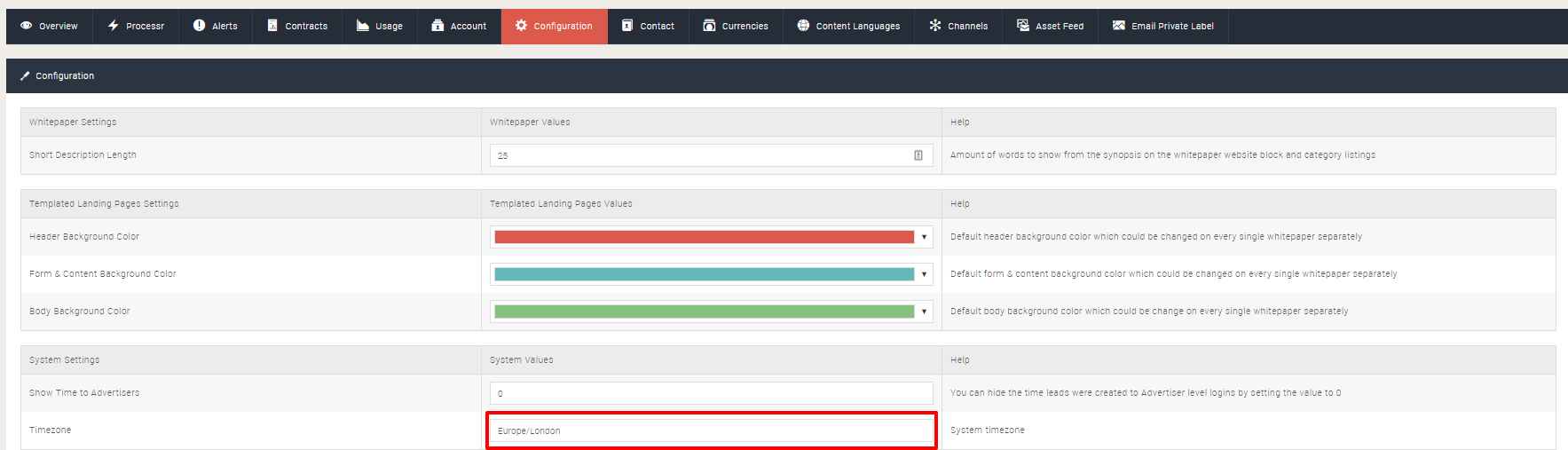Open the Contact tab

click(x=649, y=26)
